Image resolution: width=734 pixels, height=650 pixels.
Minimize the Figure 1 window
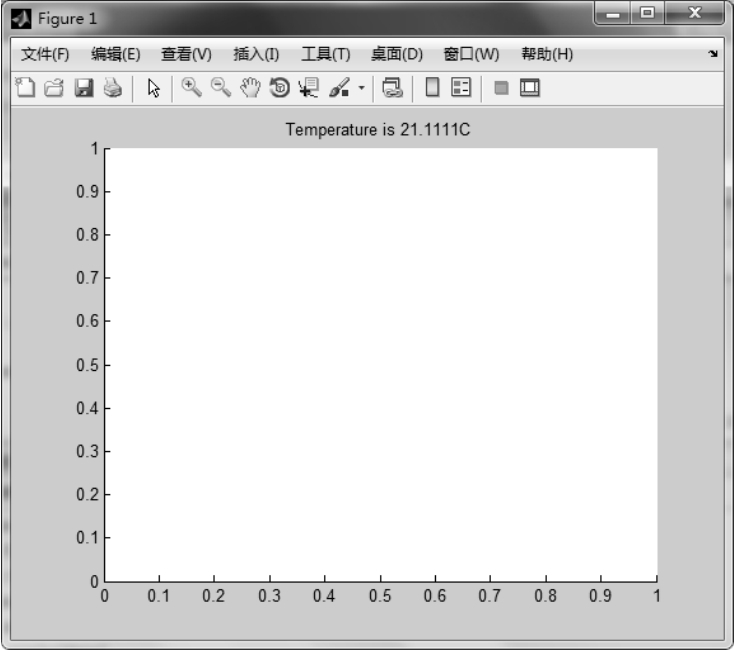[x=613, y=14]
